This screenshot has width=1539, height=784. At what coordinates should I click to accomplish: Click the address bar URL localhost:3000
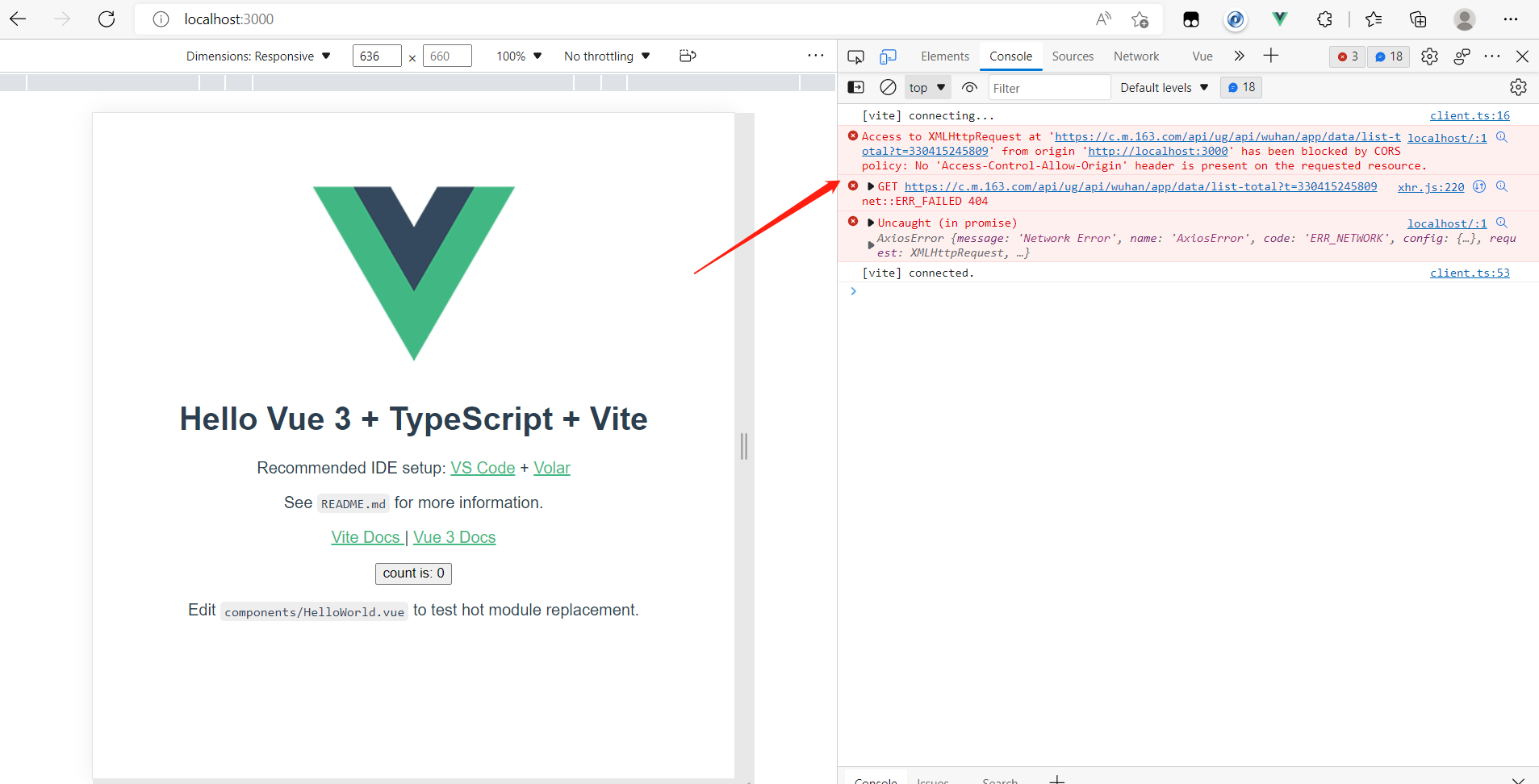[228, 19]
